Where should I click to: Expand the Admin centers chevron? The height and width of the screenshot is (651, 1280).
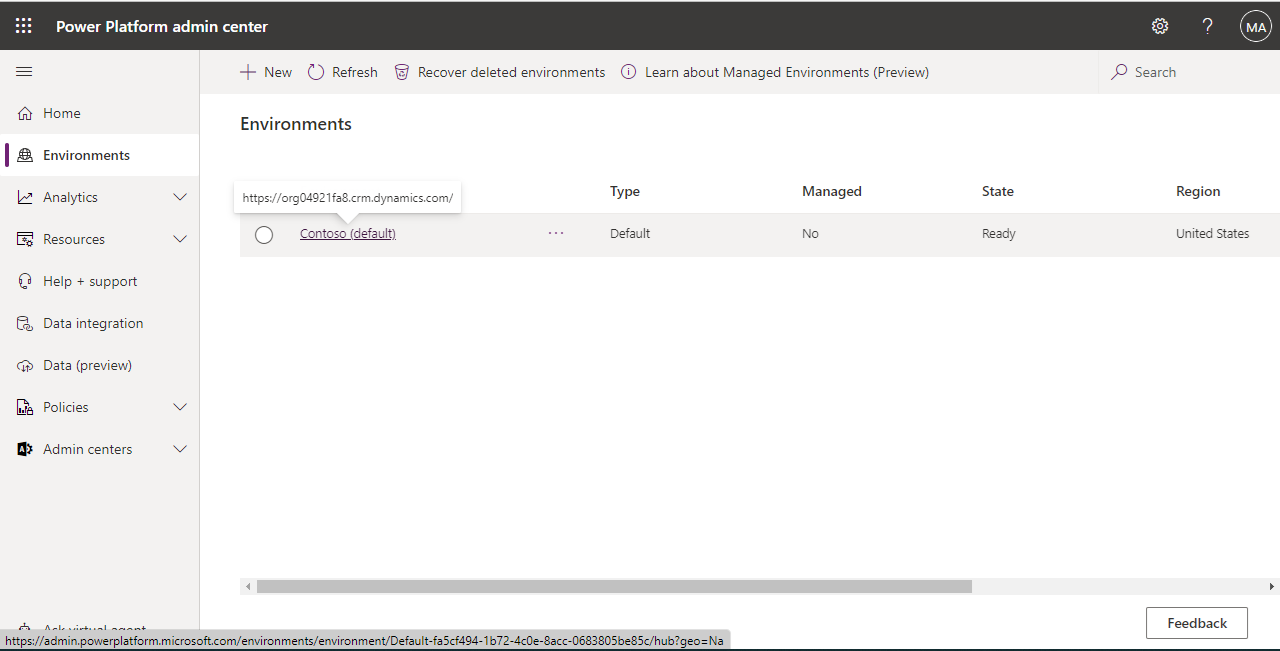(180, 449)
